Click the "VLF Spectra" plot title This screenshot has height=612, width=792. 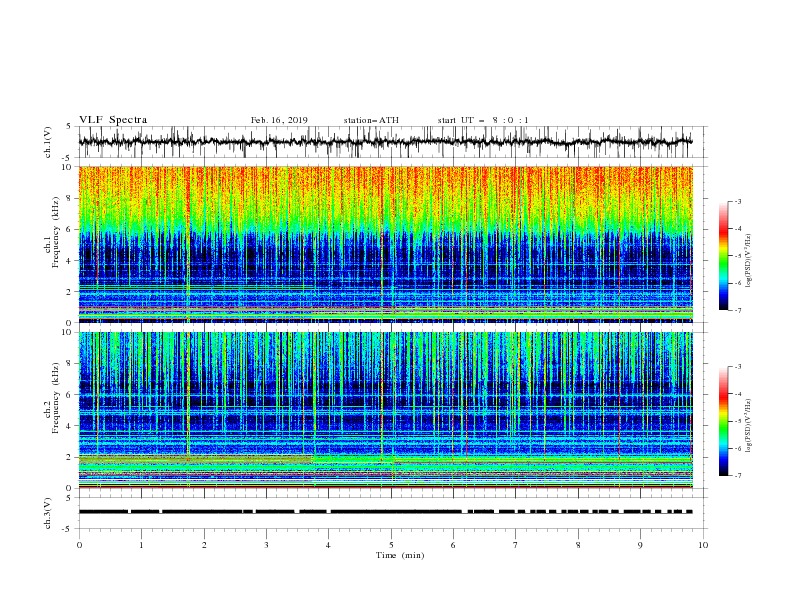(x=113, y=120)
